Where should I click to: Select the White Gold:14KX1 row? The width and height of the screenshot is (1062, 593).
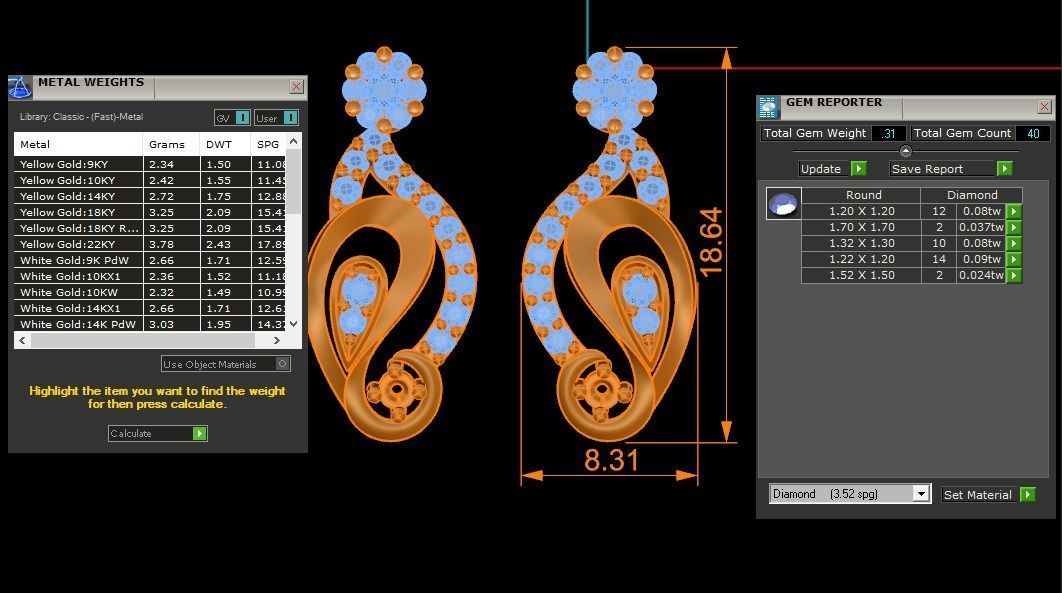(x=150, y=308)
